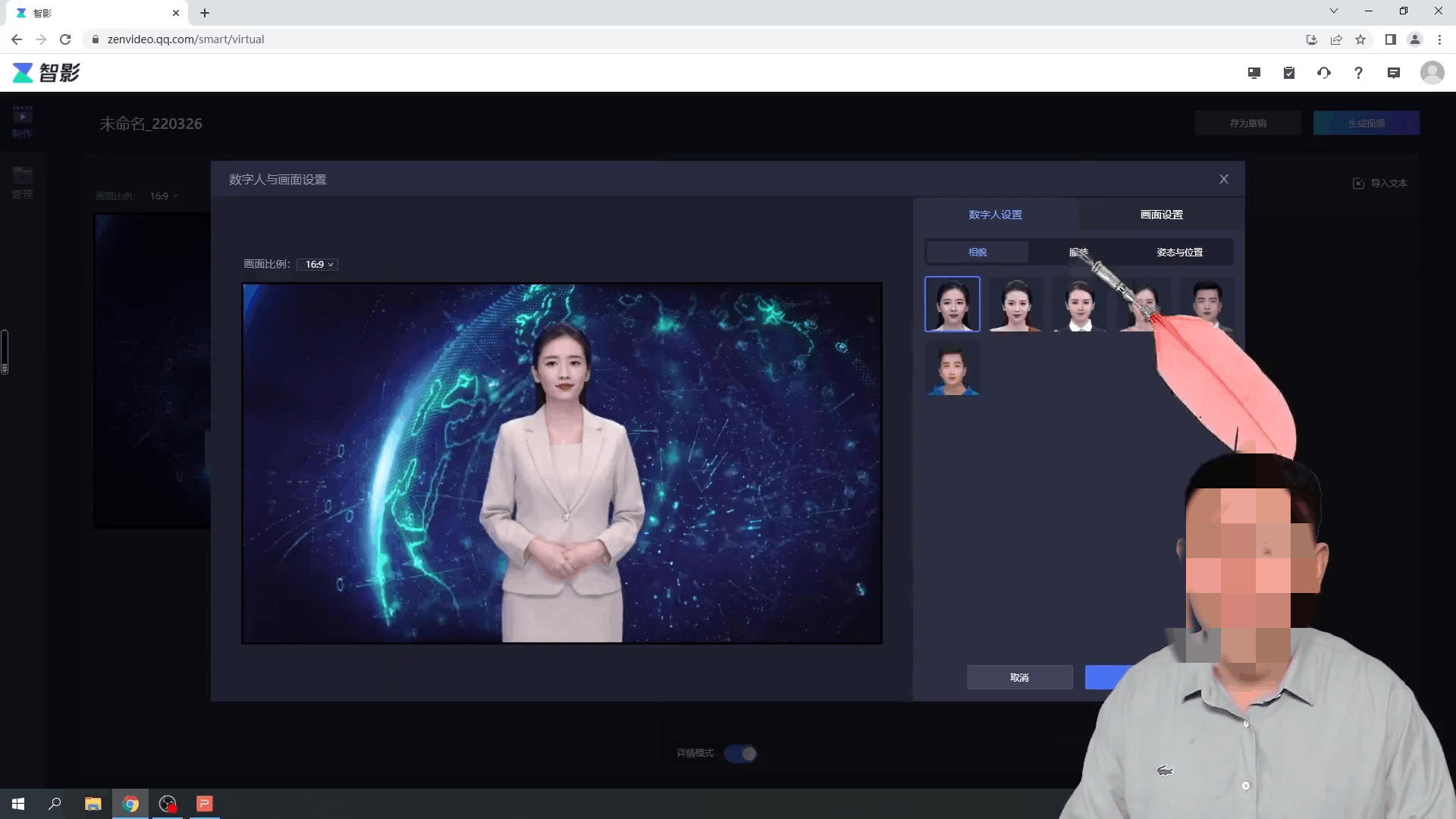Click the screen recorder taskbar icon
This screenshot has height=819, width=1456.
tap(168, 804)
